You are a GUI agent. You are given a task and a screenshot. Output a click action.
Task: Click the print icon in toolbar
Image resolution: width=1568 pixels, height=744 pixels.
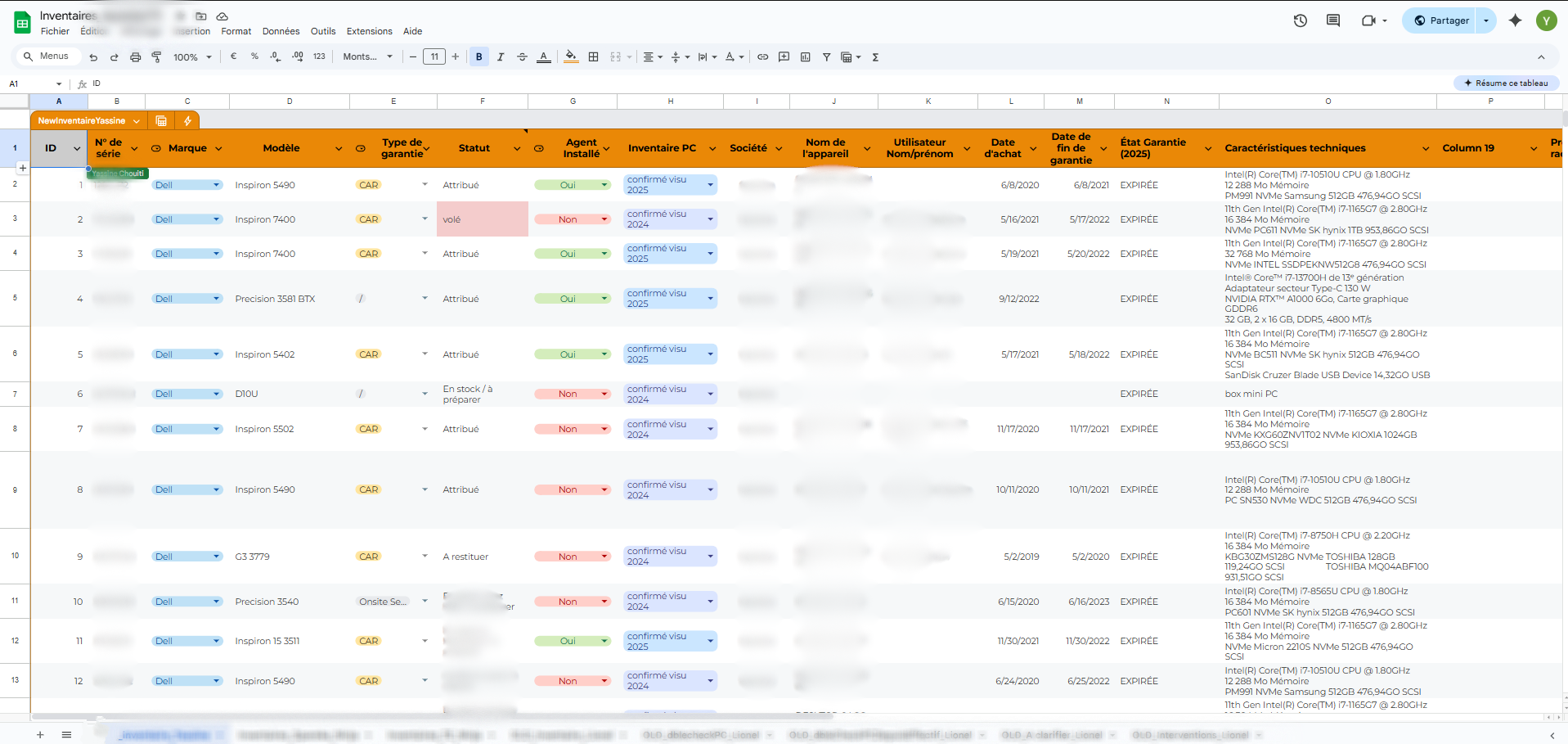point(136,57)
